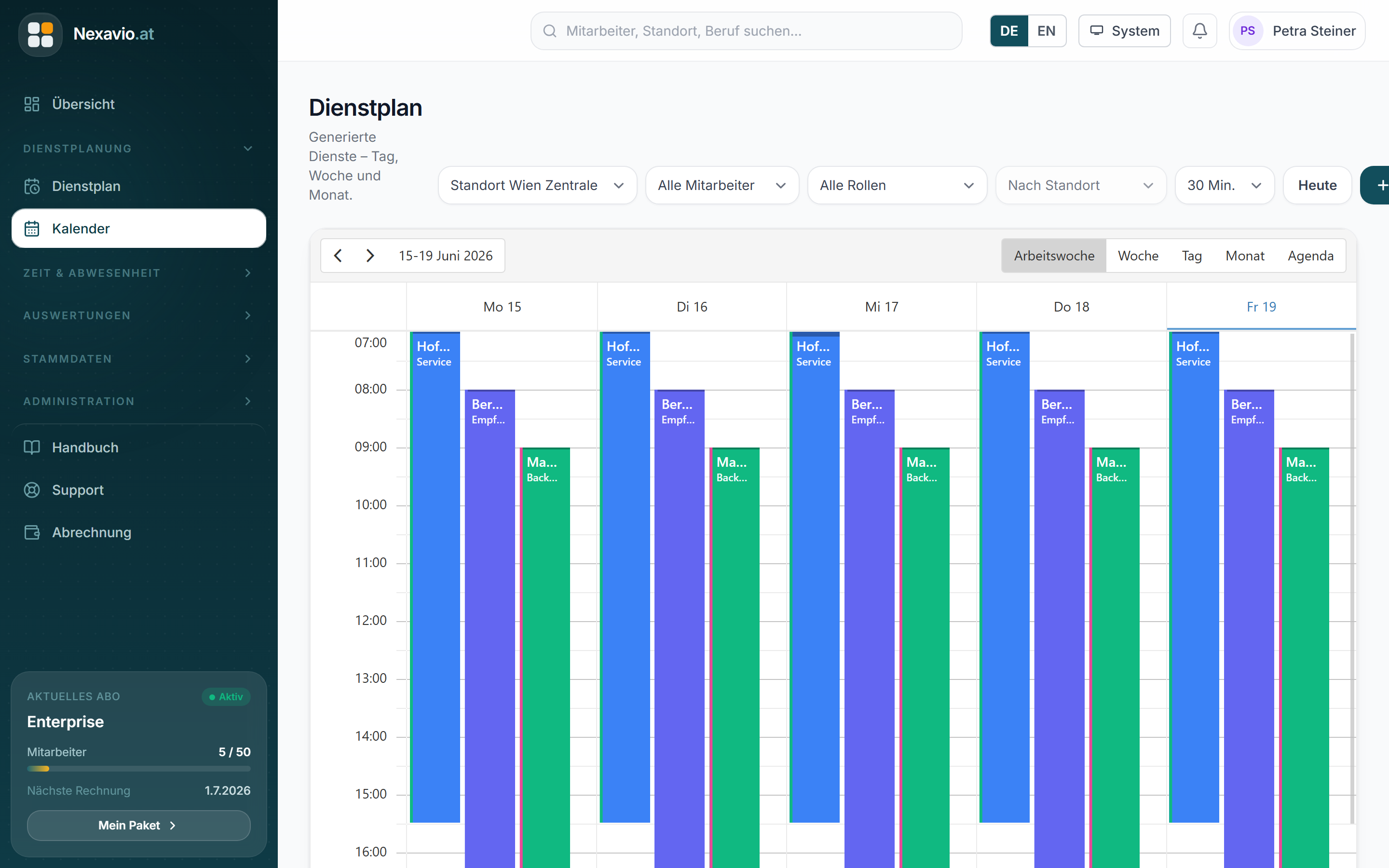Viewport: 1389px width, 868px height.
Task: Select the Woche view tab
Action: 1138,256
